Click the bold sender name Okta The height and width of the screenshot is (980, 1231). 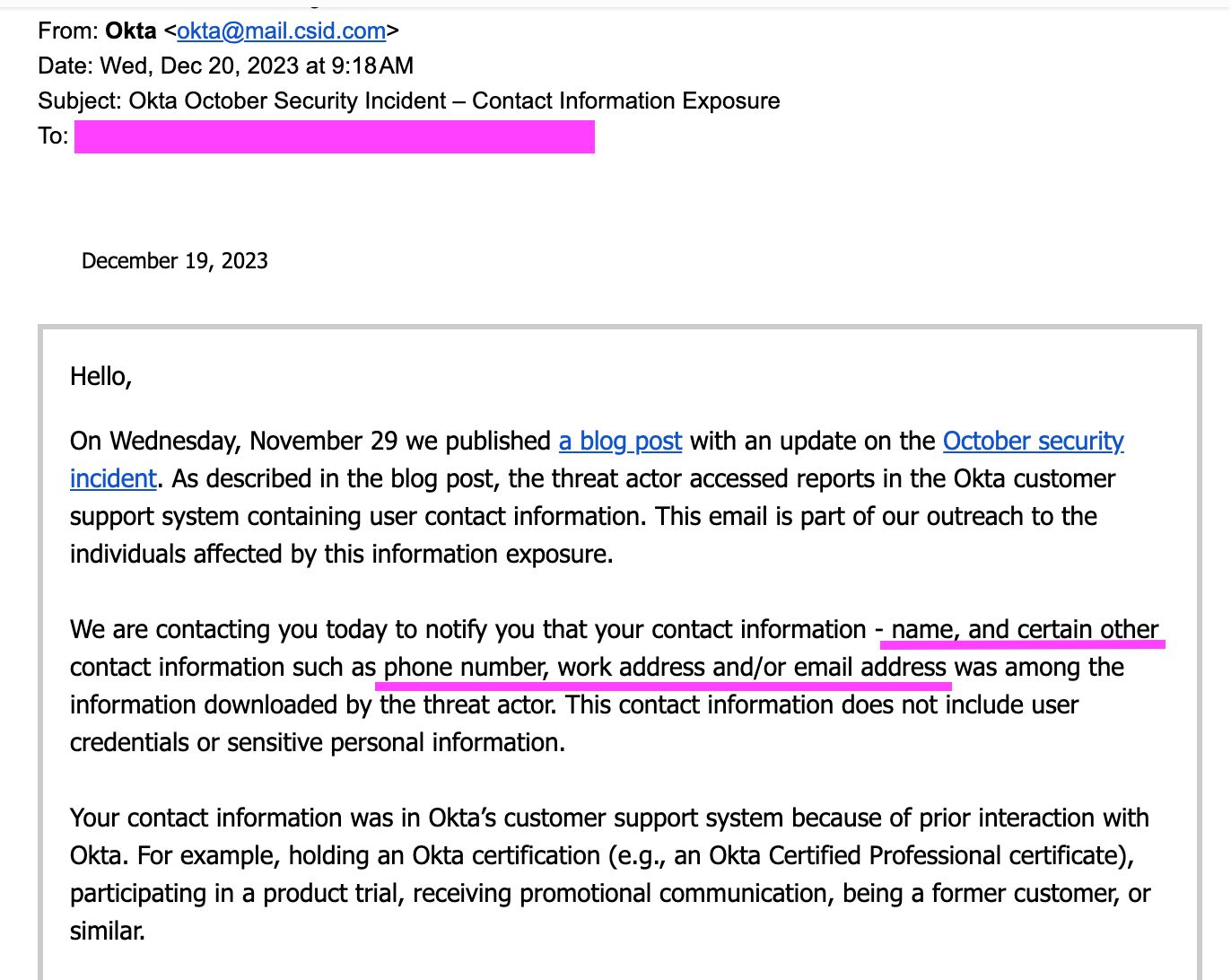point(131,31)
